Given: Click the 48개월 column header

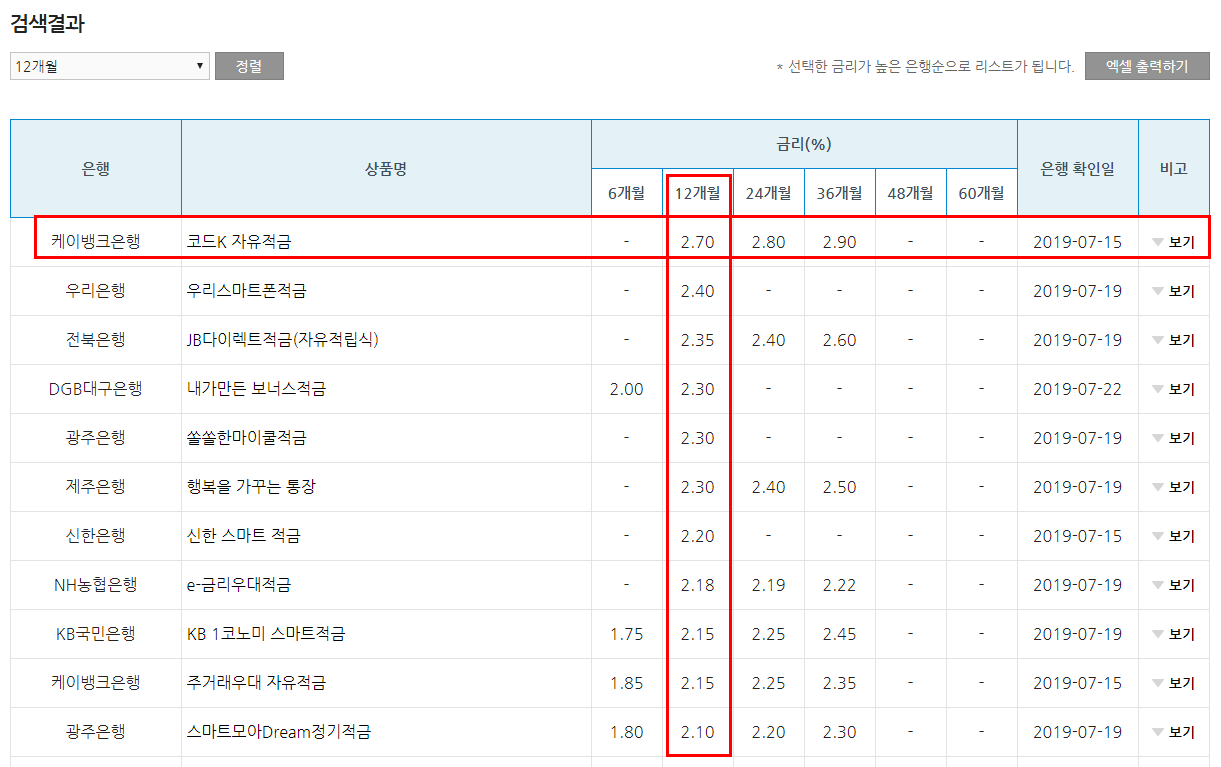Looking at the screenshot, I should tap(911, 193).
